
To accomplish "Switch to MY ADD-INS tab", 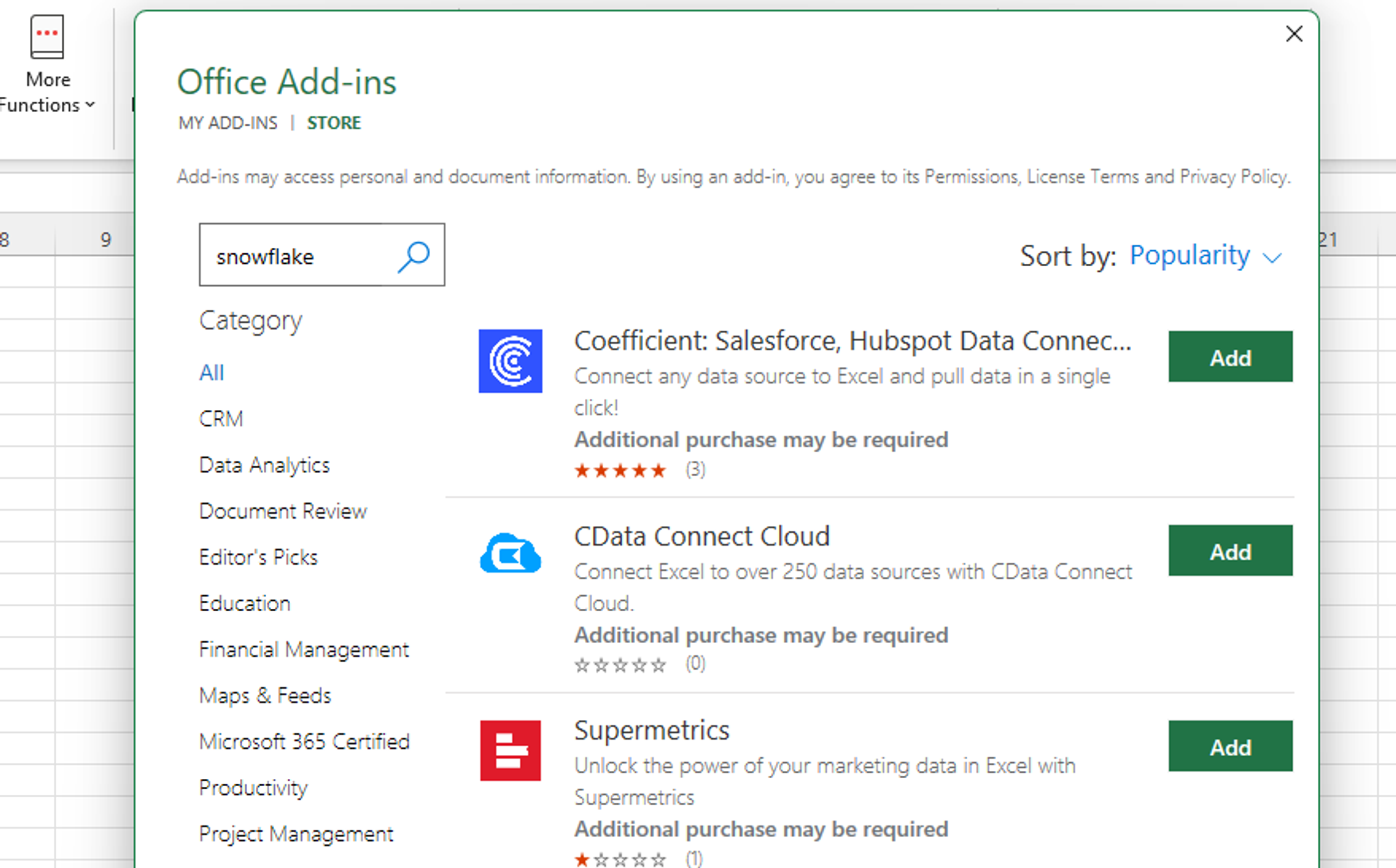I will coord(228,123).
